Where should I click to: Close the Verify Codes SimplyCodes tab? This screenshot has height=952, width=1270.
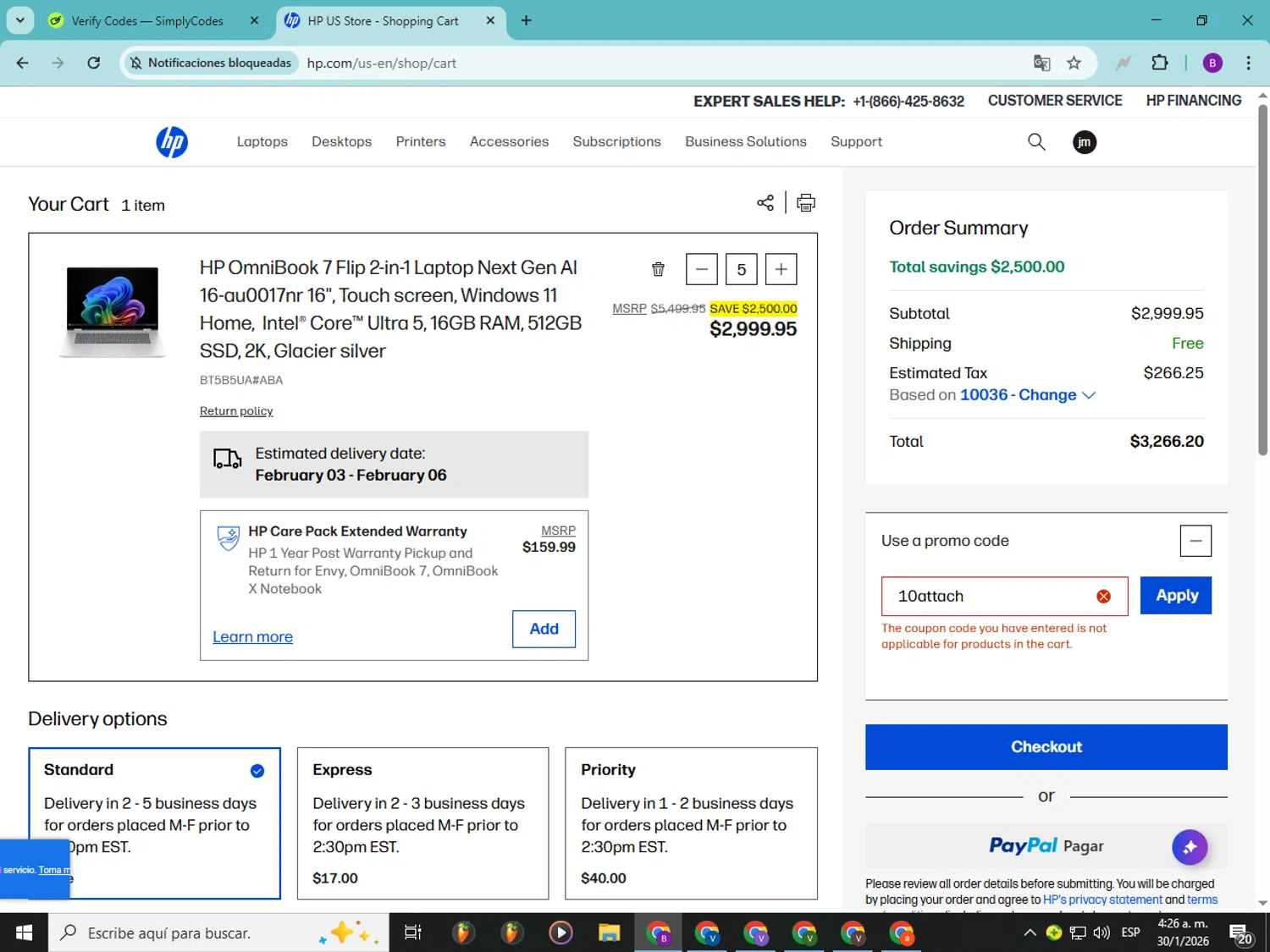[x=254, y=20]
